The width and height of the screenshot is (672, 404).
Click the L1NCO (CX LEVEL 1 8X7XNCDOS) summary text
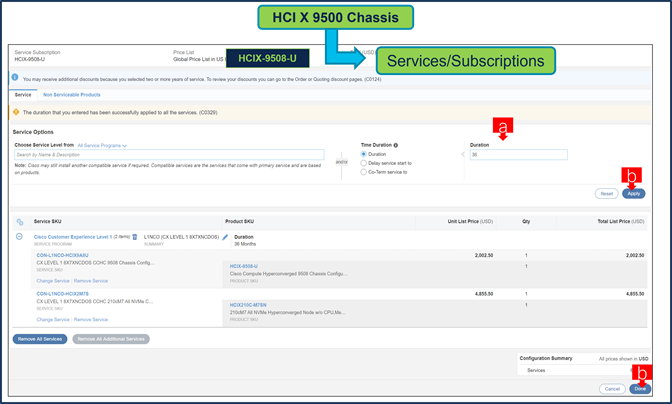tap(181, 237)
